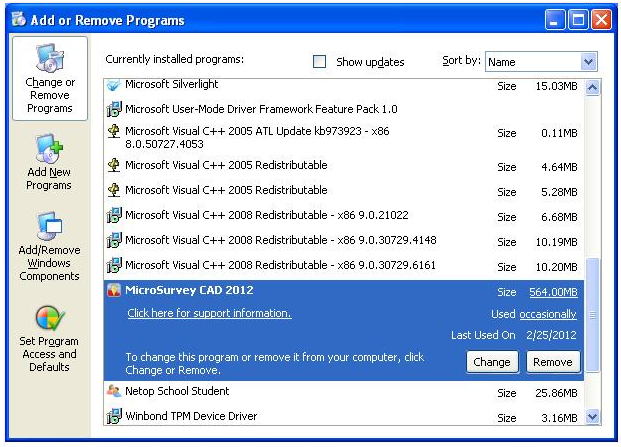
Task: Select Microsoft User-Mode Driver Framework Feature Pack
Action: click(260, 108)
